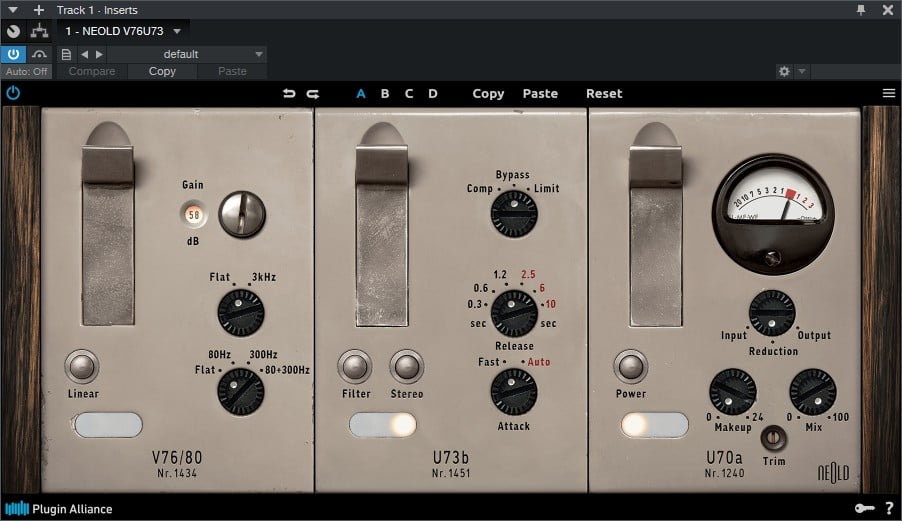This screenshot has width=902, height=521.
Task: Toggle the V76/80 indicator lamp switch
Action: (x=108, y=425)
